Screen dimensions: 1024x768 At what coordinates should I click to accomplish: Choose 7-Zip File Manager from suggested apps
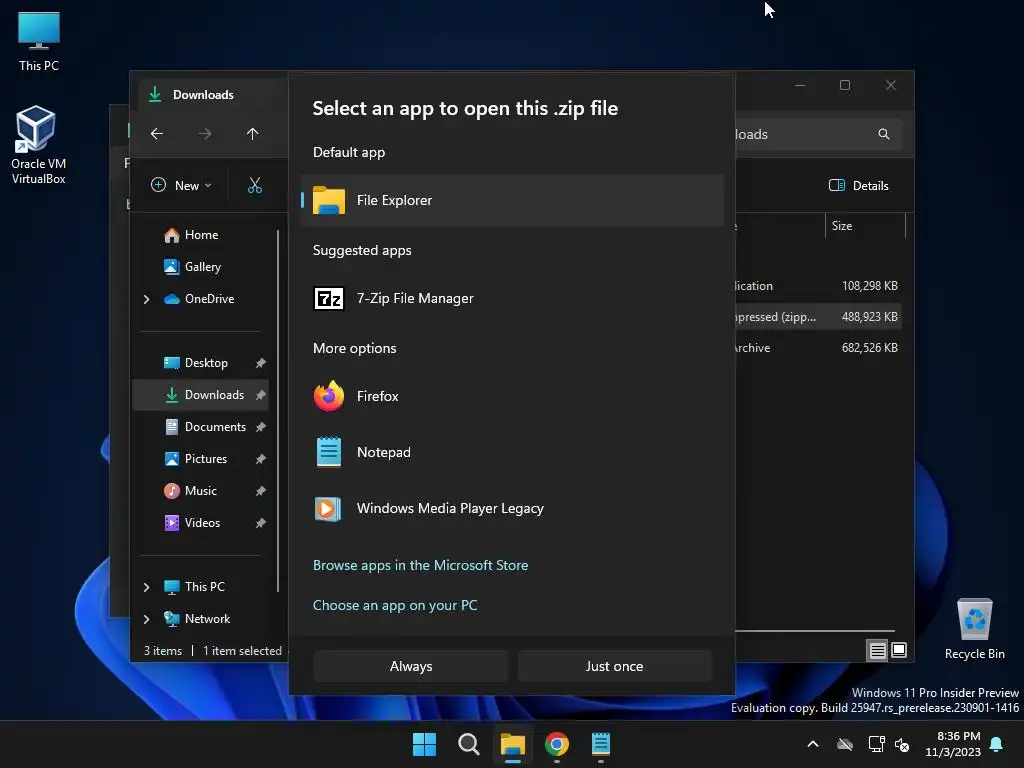(512, 298)
